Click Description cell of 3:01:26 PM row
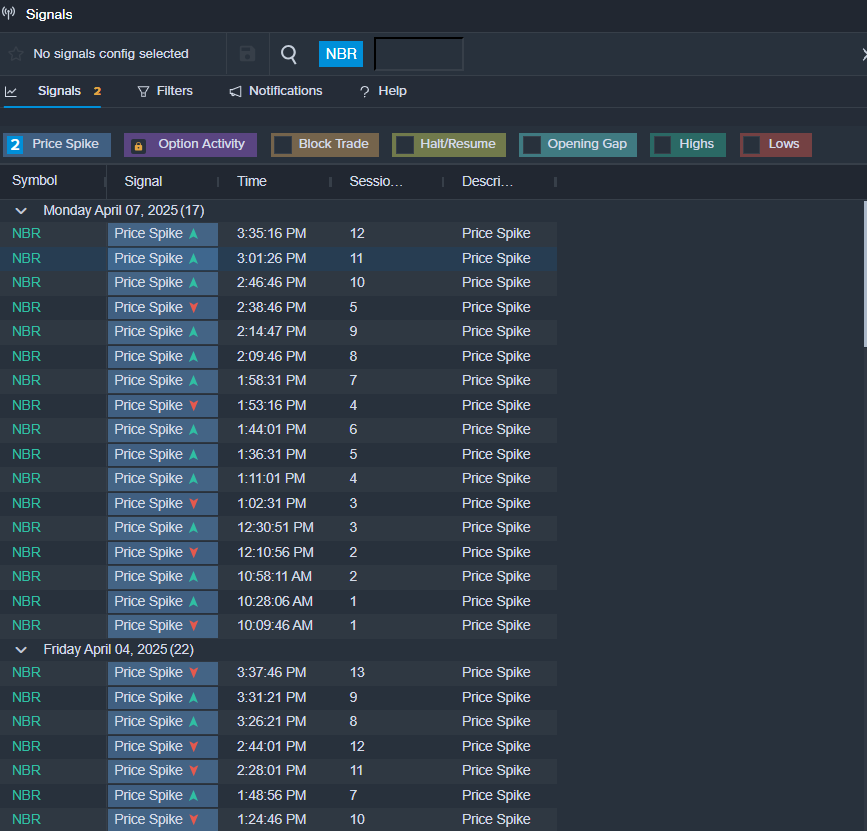This screenshot has width=867, height=831. pyautogui.click(x=496, y=258)
